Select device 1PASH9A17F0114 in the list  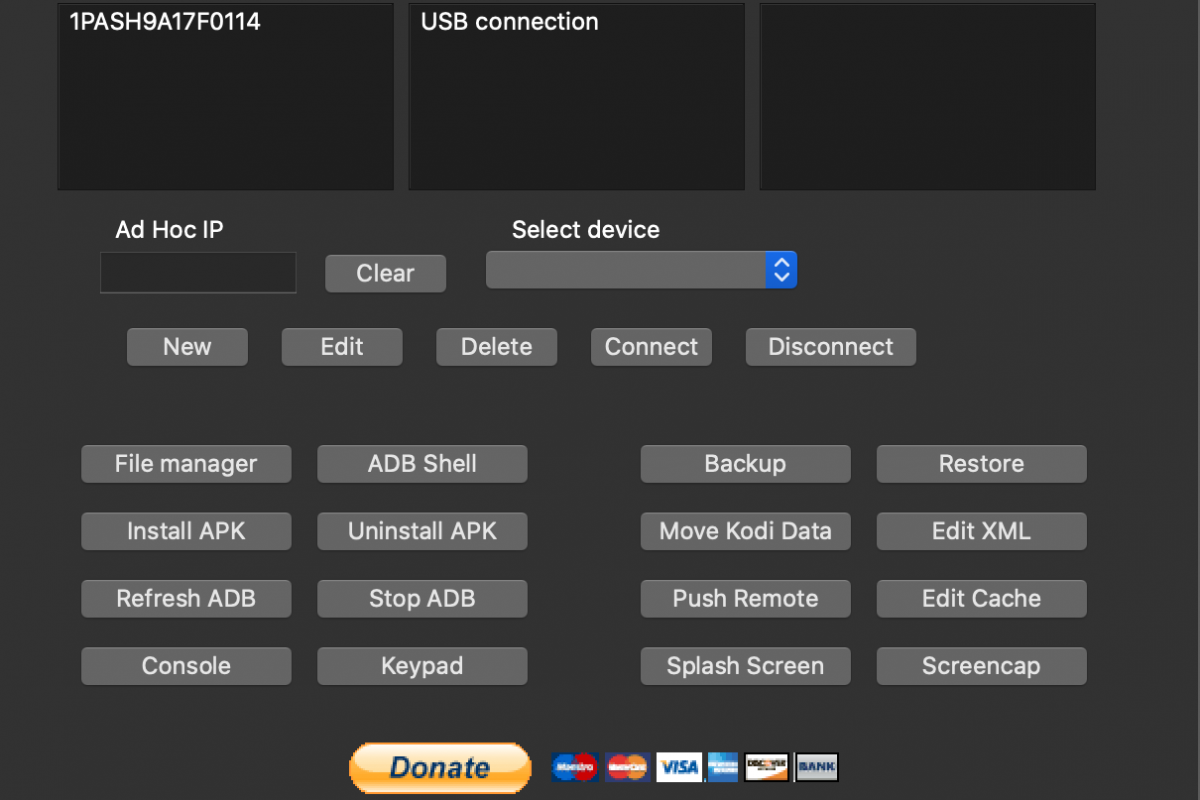click(165, 22)
